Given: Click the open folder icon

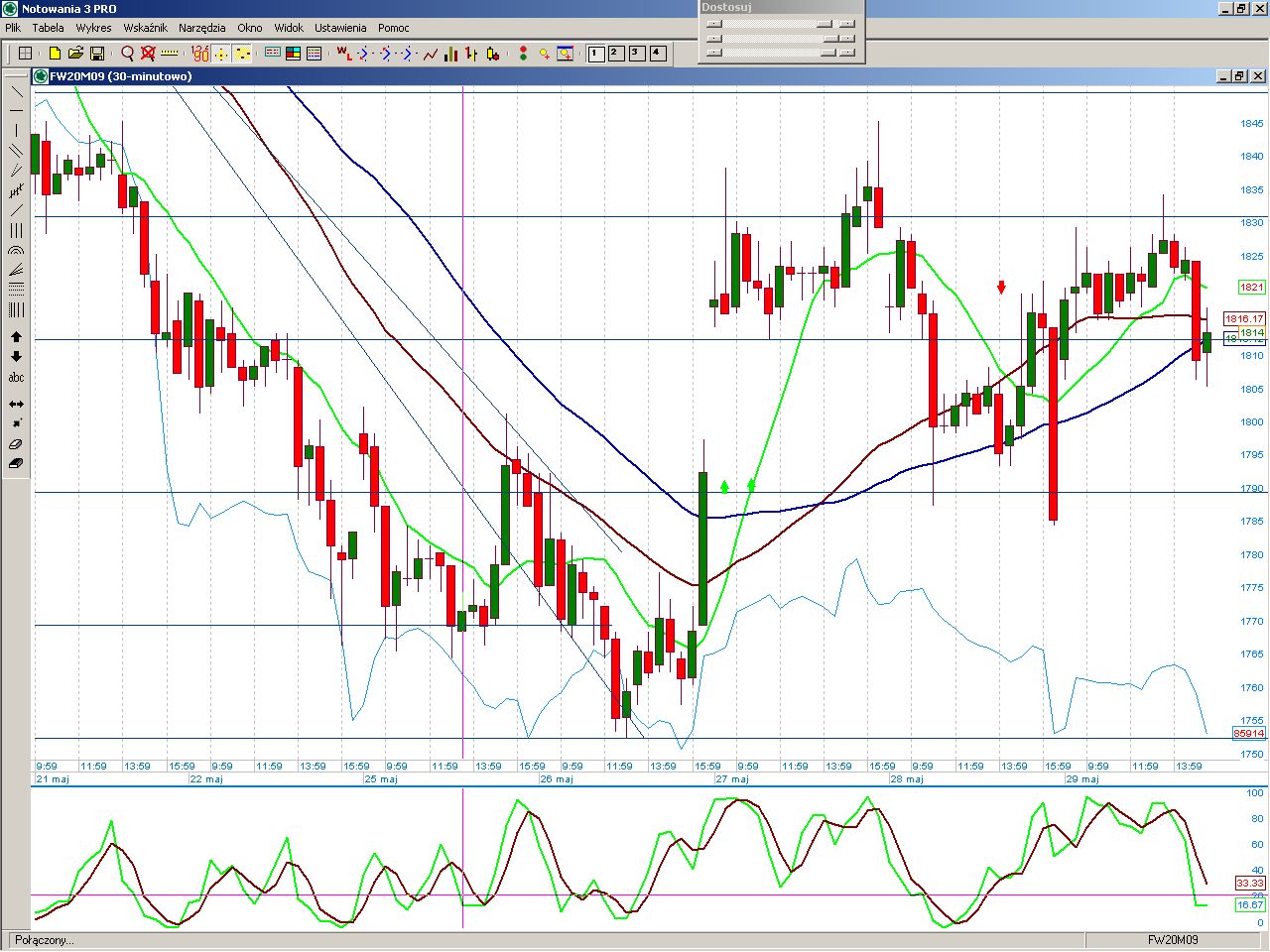Looking at the screenshot, I should click(75, 54).
